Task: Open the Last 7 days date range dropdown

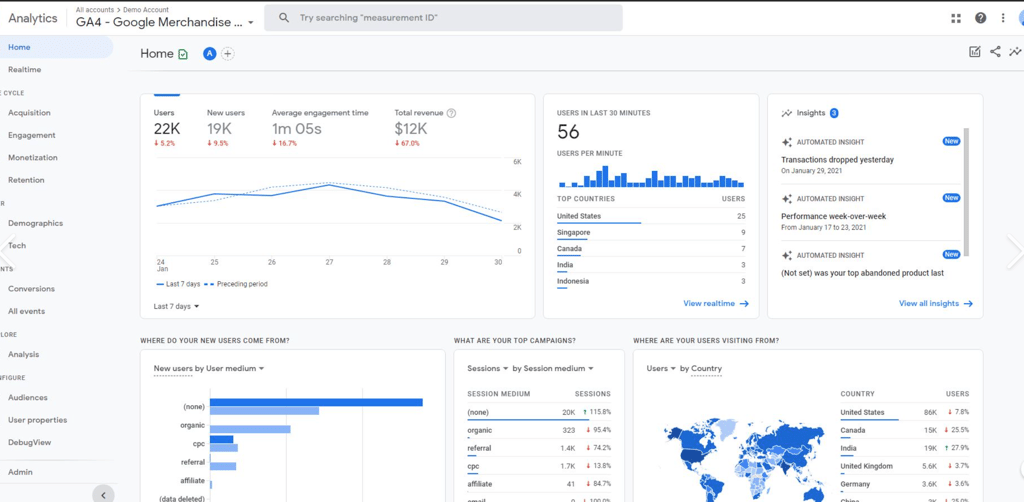Action: [x=176, y=306]
